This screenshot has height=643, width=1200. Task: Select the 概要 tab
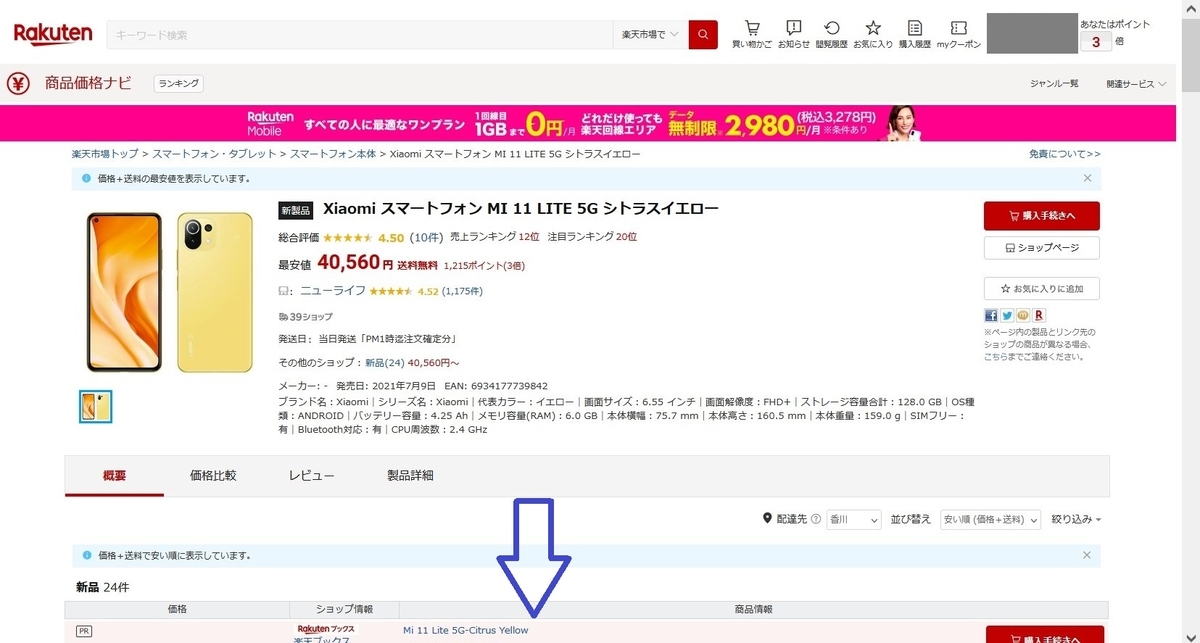click(115, 476)
